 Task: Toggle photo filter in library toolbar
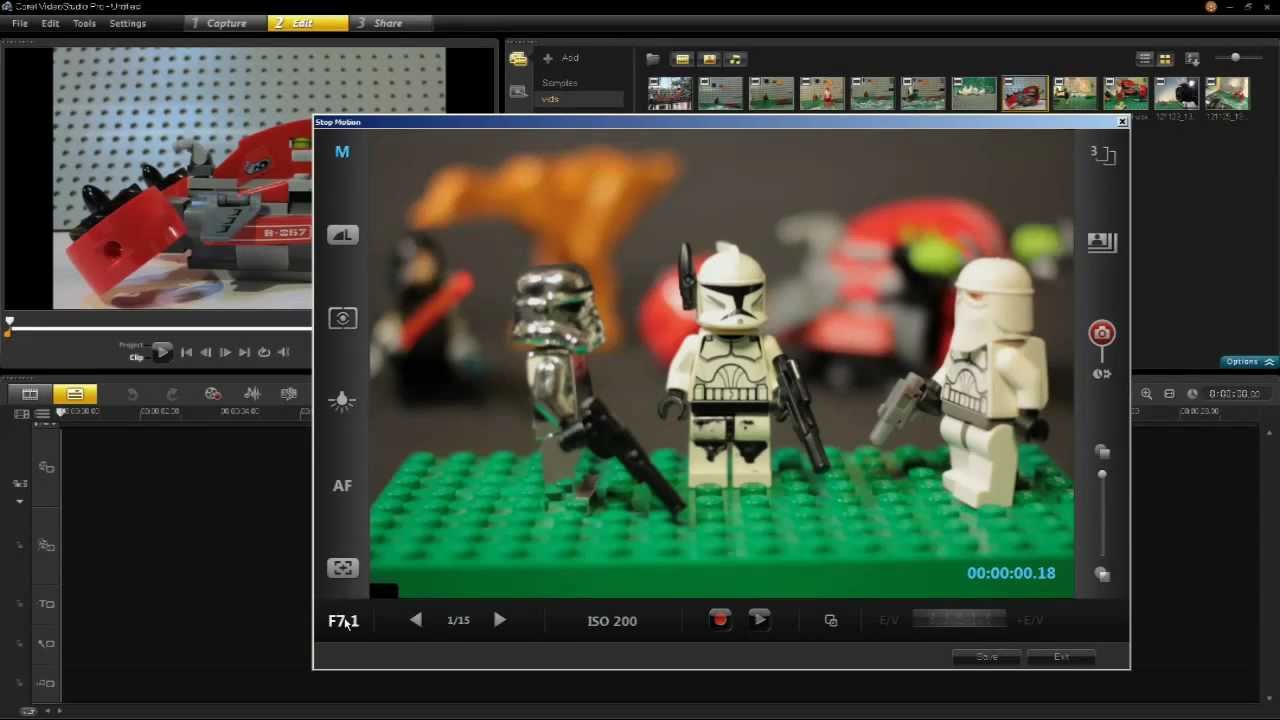[x=709, y=59]
